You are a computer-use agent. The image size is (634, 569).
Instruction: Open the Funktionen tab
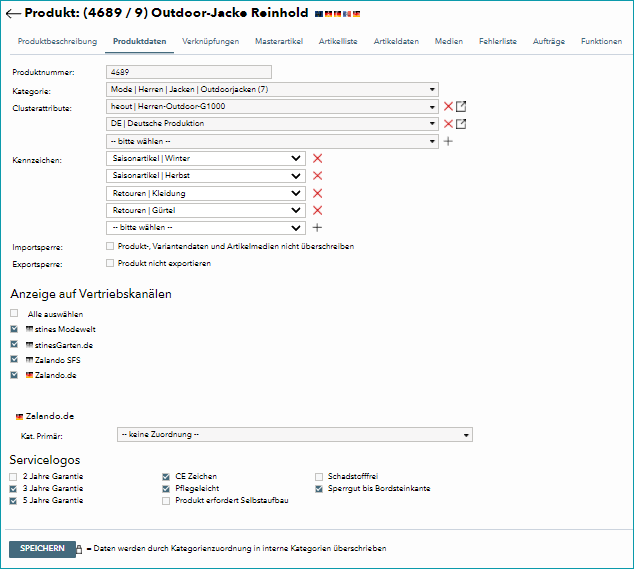(x=601, y=41)
